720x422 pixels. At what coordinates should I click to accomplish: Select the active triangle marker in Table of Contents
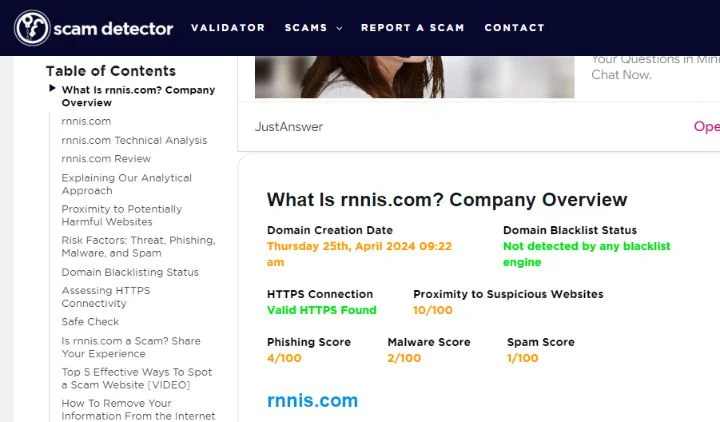[x=52, y=88]
